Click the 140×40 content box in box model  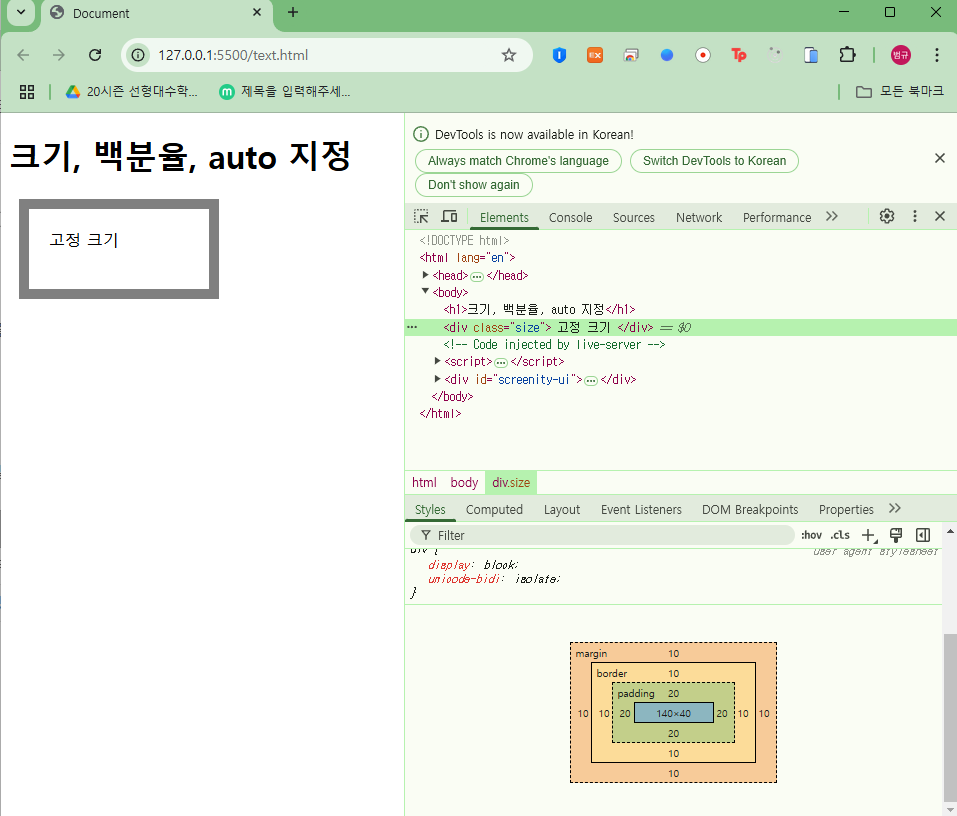tap(674, 713)
